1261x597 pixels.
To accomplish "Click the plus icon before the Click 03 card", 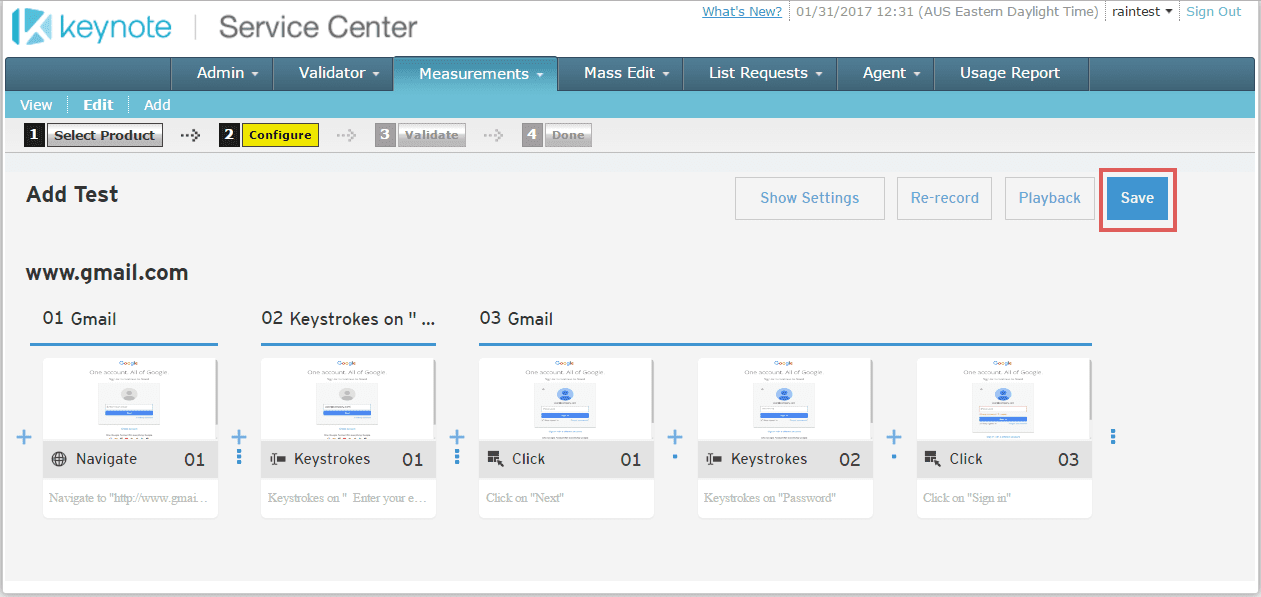I will tap(894, 436).
